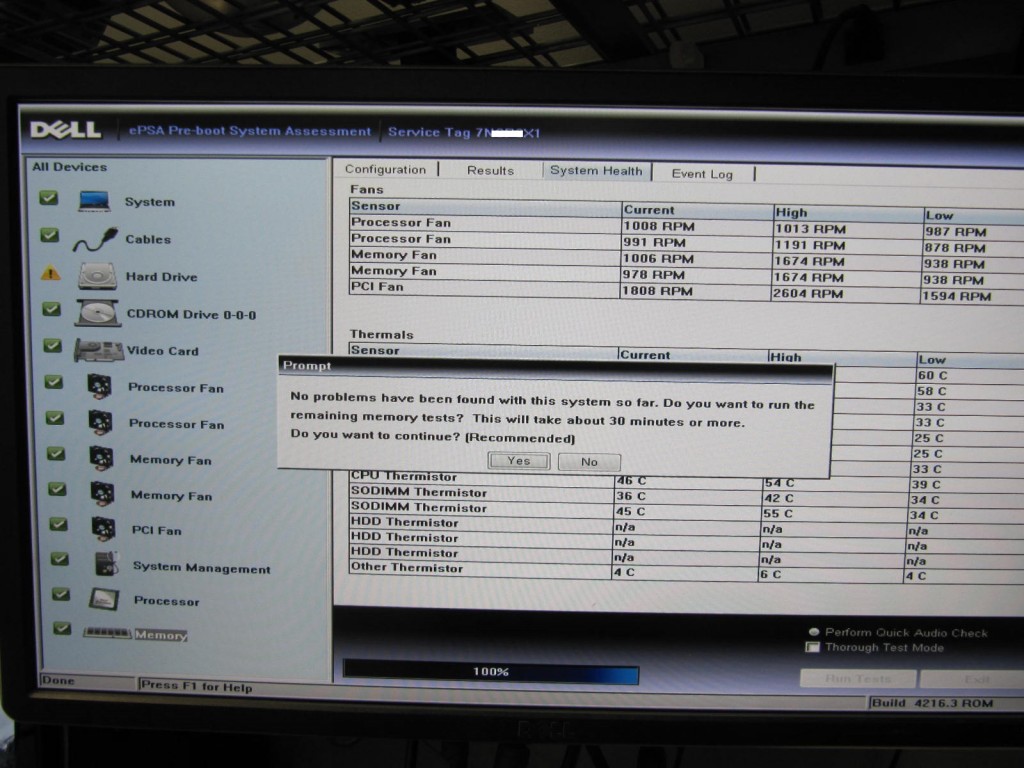1024x768 pixels.
Task: Click the Processor status checkmark
Action: pos(61,594)
